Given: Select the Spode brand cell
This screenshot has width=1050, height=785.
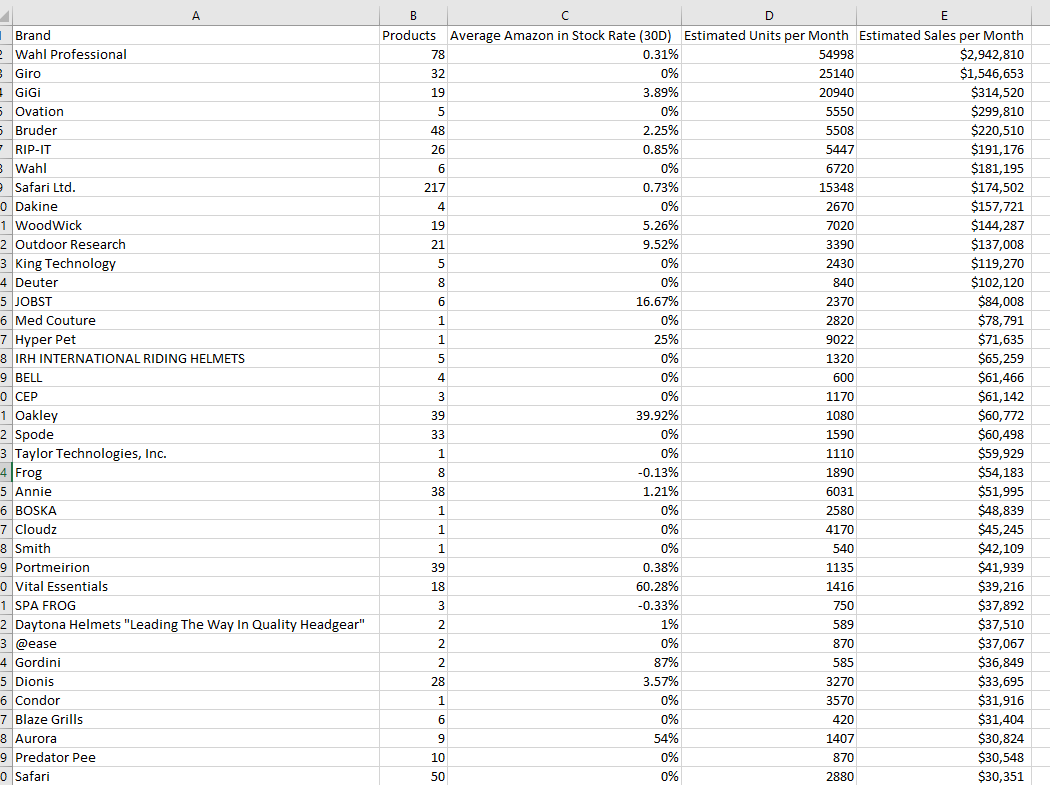Looking at the screenshot, I should 196,434.
